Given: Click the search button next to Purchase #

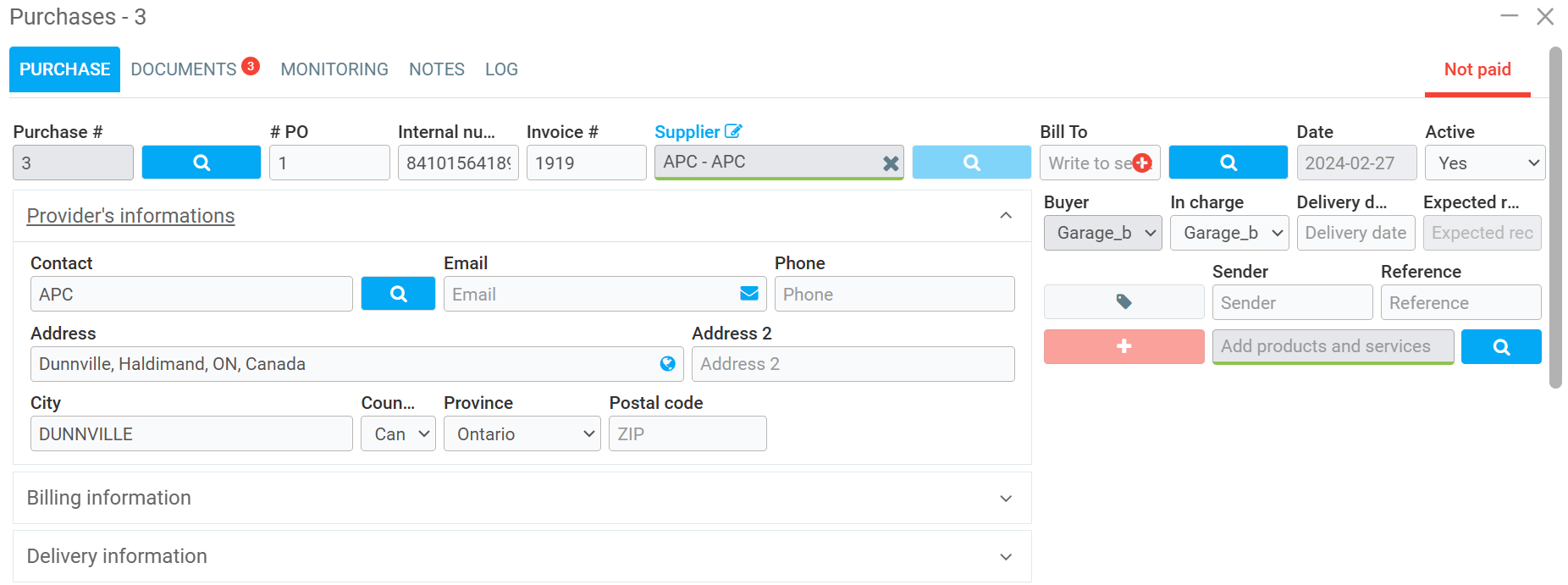Looking at the screenshot, I should (201, 163).
